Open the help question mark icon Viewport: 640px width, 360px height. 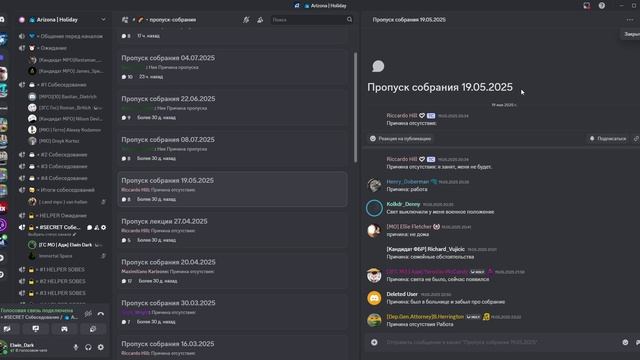[602, 6]
